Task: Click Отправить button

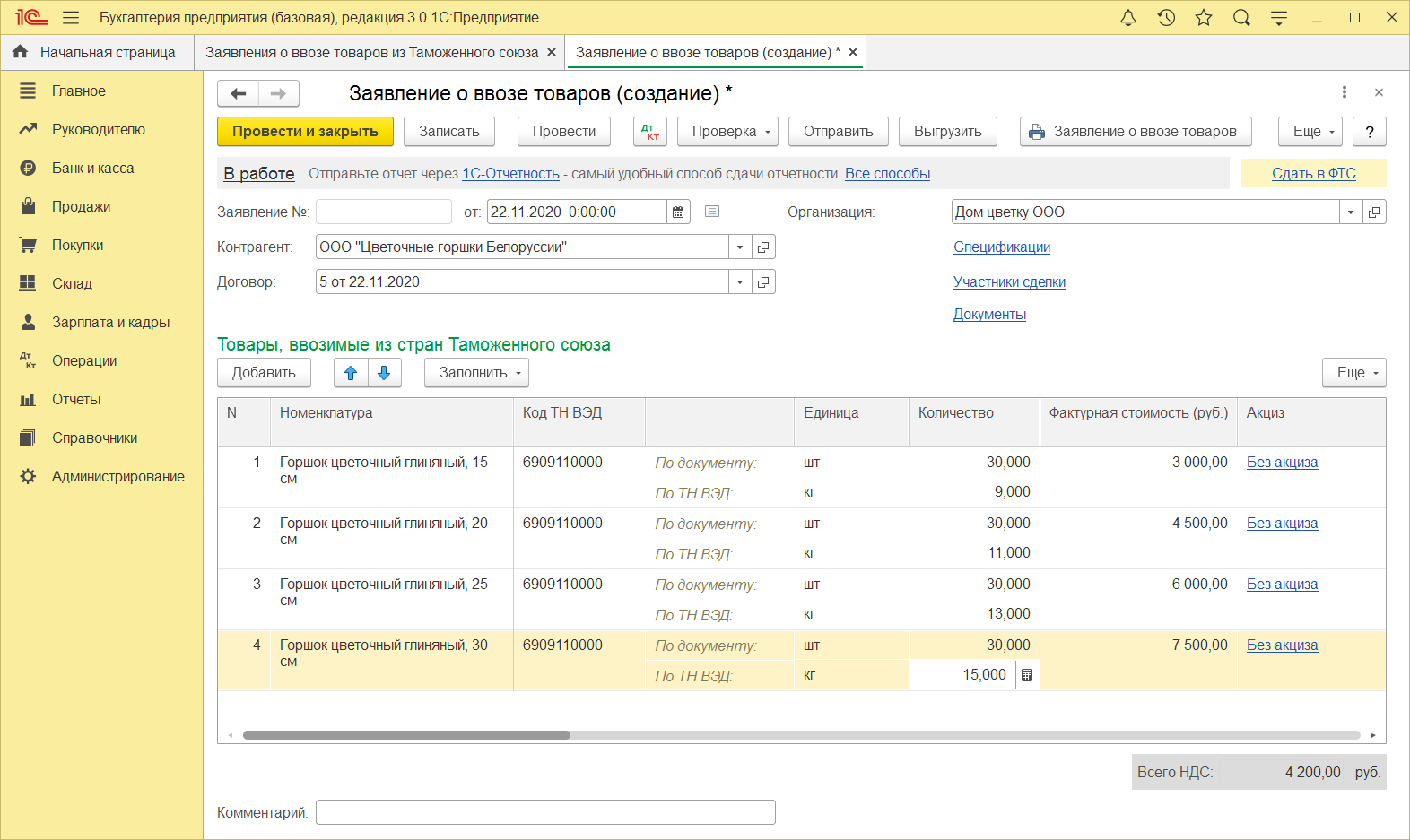Action: point(838,132)
